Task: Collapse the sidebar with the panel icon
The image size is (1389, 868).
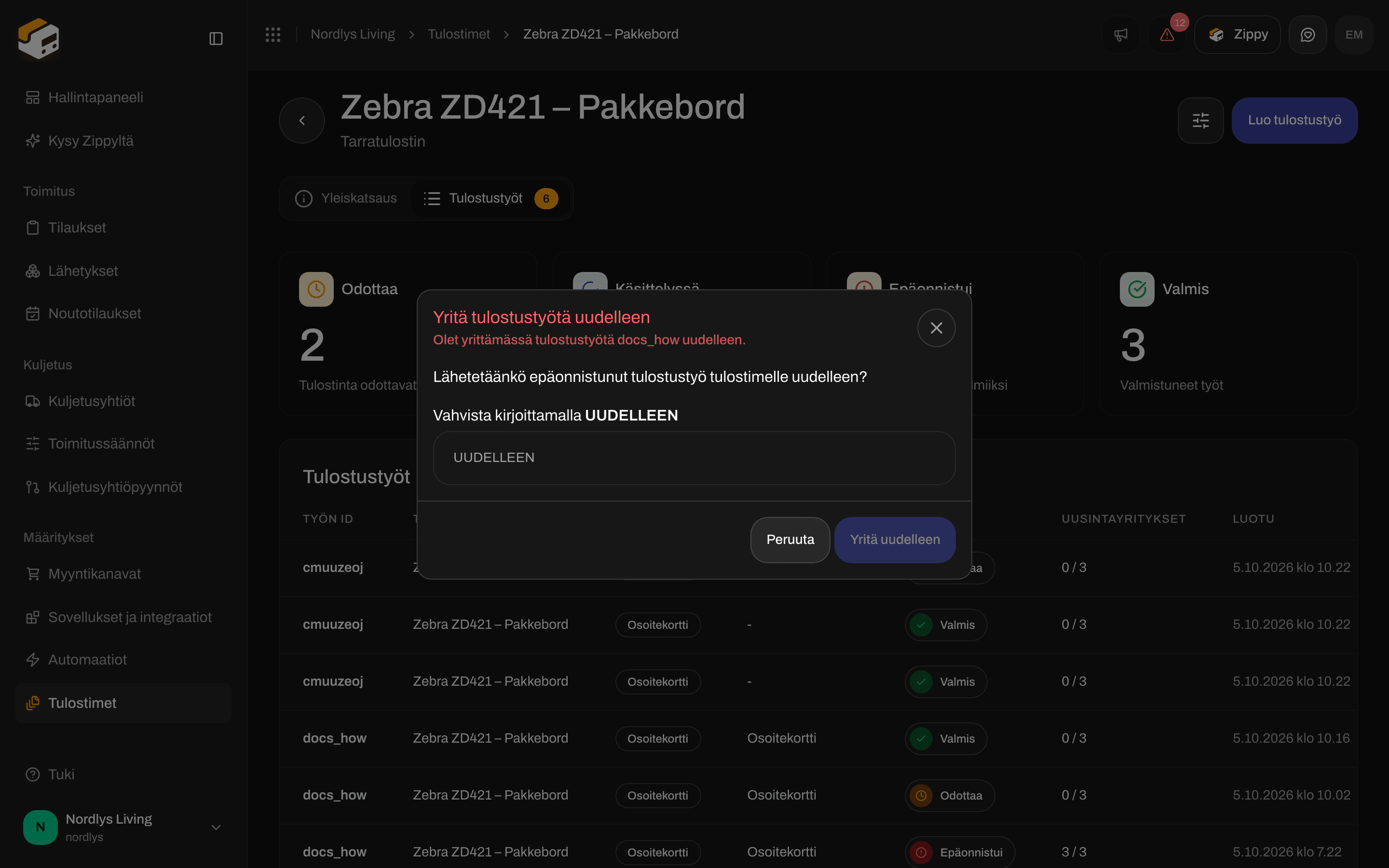Action: [216, 39]
